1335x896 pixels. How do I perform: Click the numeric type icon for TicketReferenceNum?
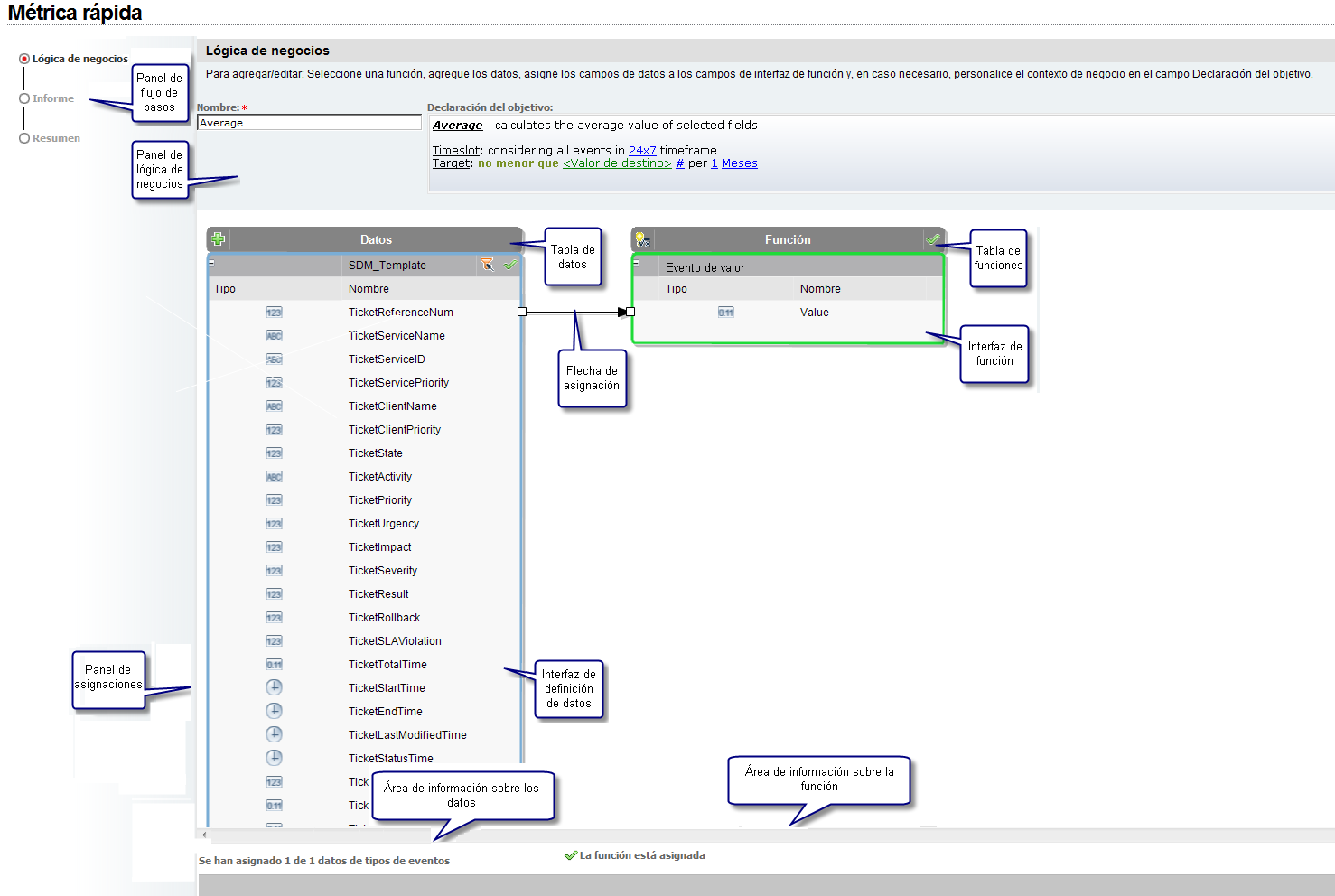click(274, 313)
